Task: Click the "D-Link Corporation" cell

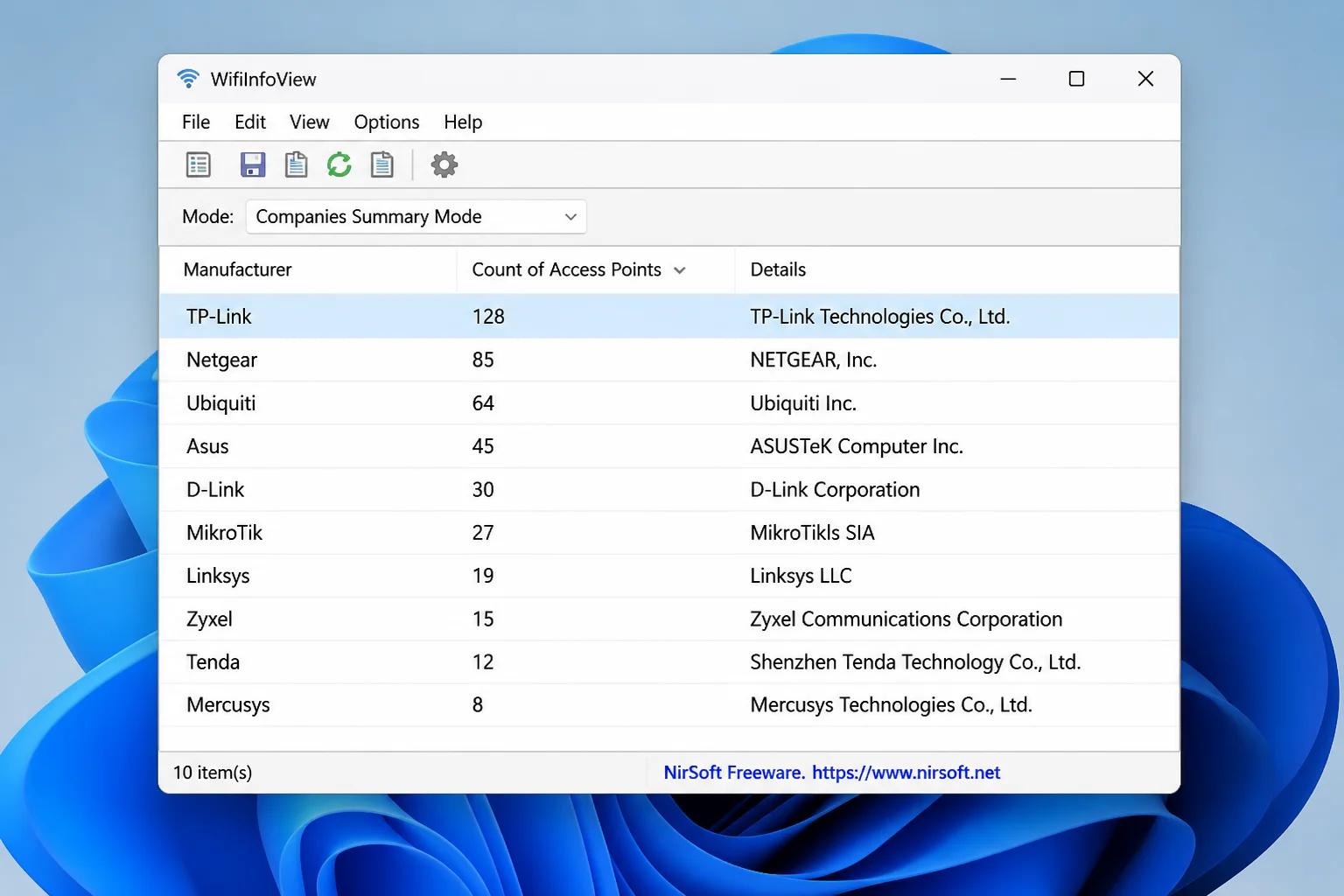Action: [835, 490]
